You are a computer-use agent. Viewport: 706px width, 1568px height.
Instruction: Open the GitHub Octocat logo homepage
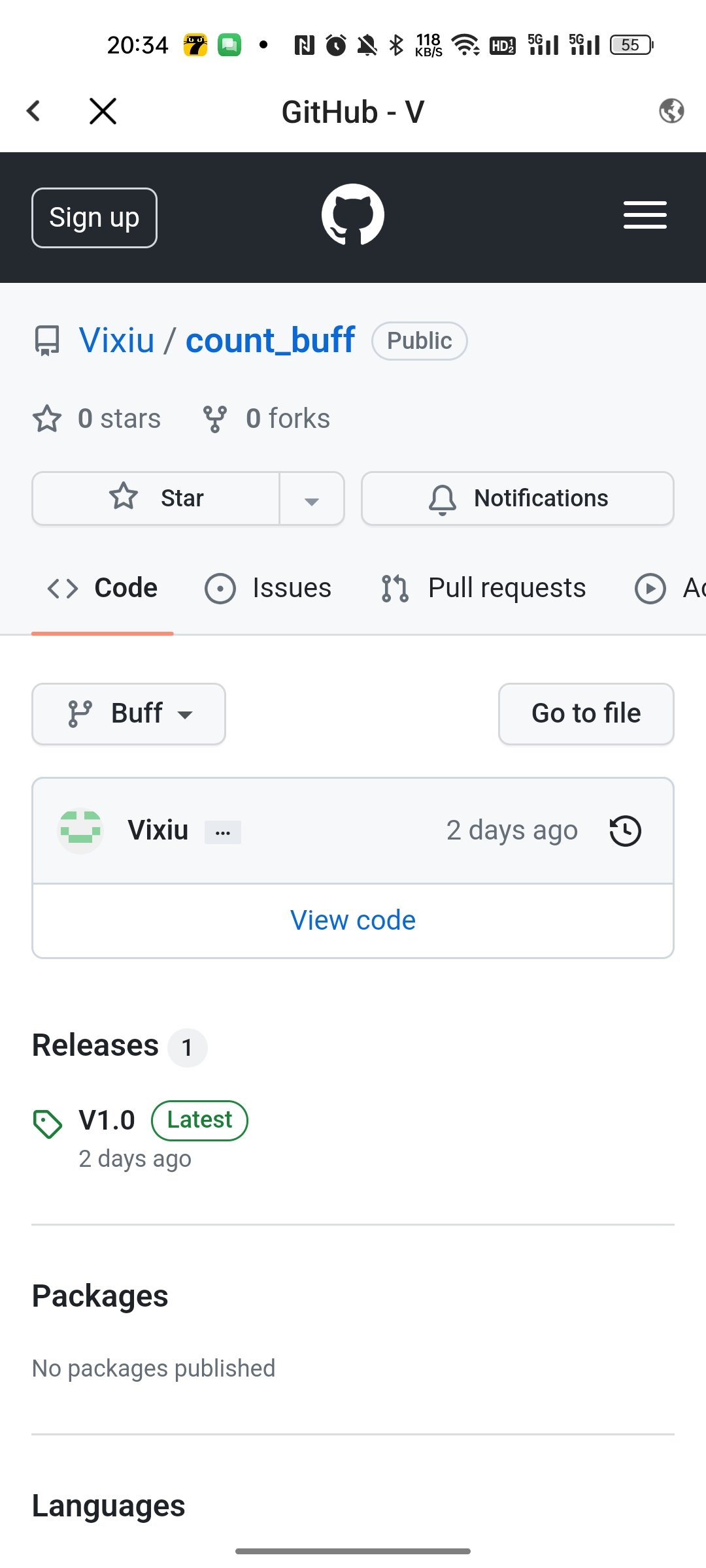pos(353,215)
